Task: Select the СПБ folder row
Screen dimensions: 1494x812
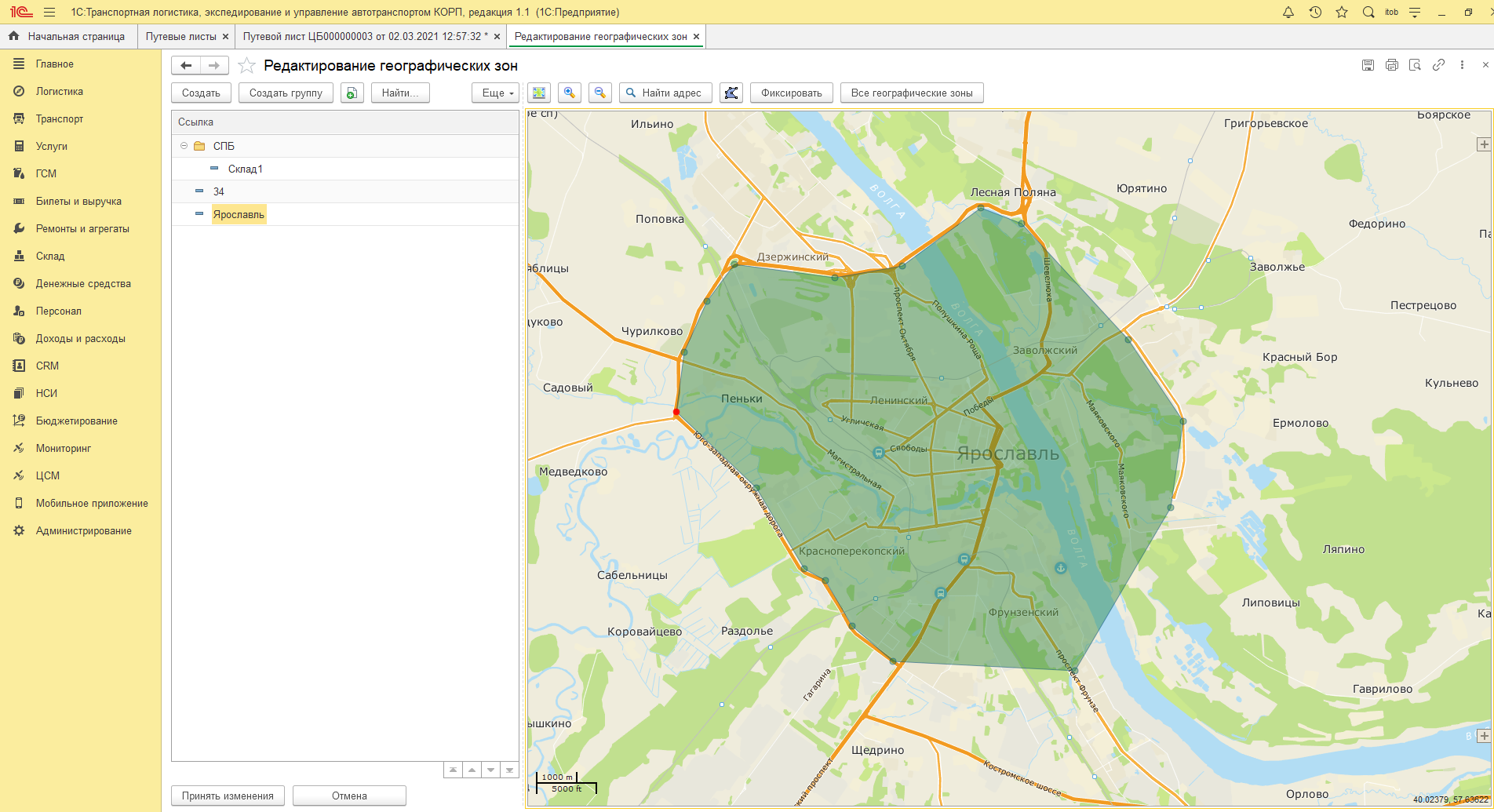Action: 345,146
